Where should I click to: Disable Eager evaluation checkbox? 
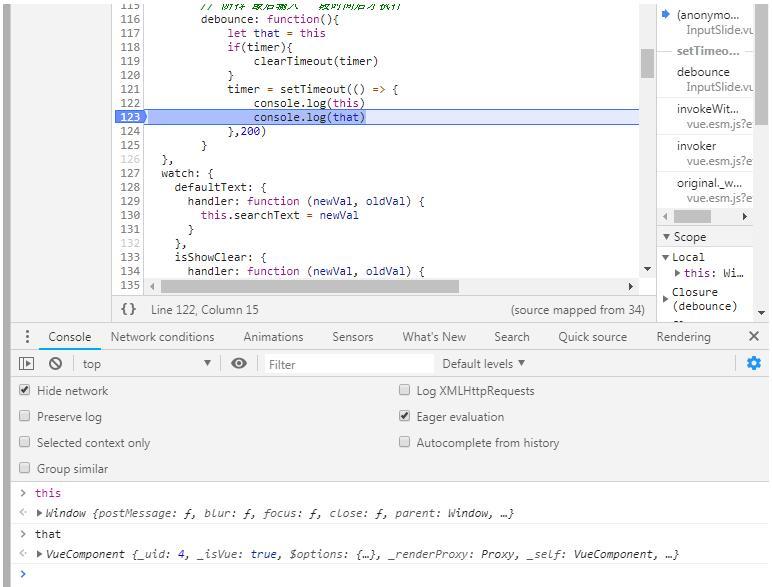pyautogui.click(x=405, y=417)
